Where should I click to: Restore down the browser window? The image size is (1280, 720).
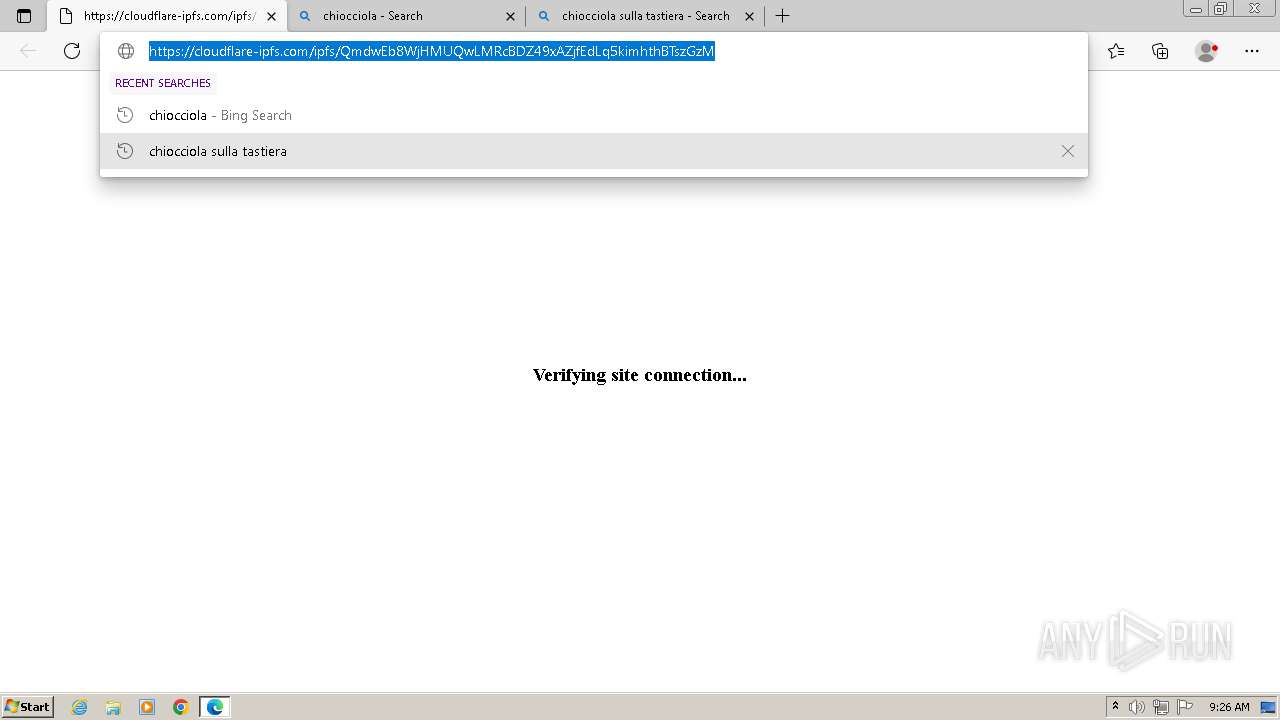tap(1221, 9)
